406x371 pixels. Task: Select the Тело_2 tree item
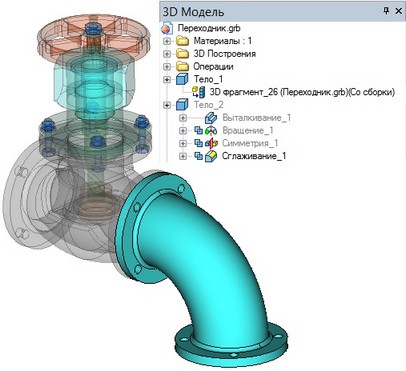click(209, 105)
